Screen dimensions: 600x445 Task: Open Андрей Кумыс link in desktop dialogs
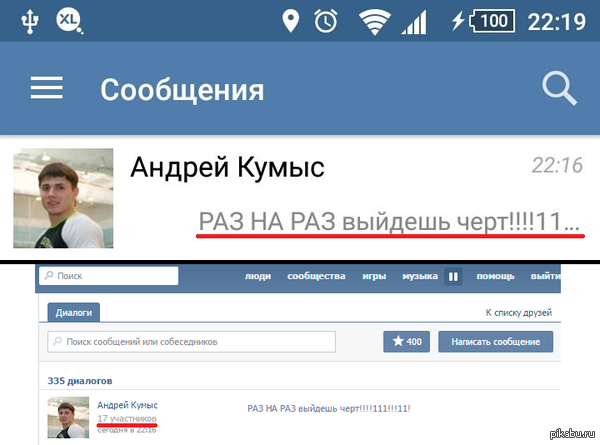tap(127, 405)
